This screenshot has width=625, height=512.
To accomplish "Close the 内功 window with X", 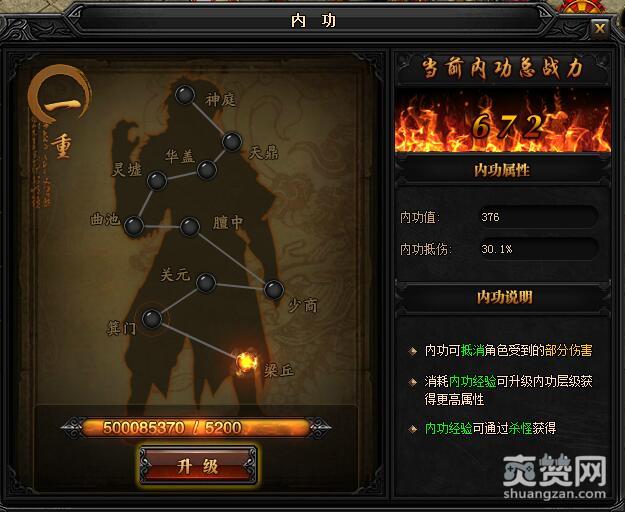I will point(599,29).
